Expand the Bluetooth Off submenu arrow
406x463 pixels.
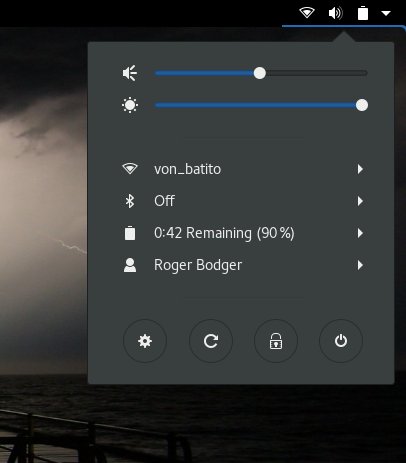(x=360, y=201)
